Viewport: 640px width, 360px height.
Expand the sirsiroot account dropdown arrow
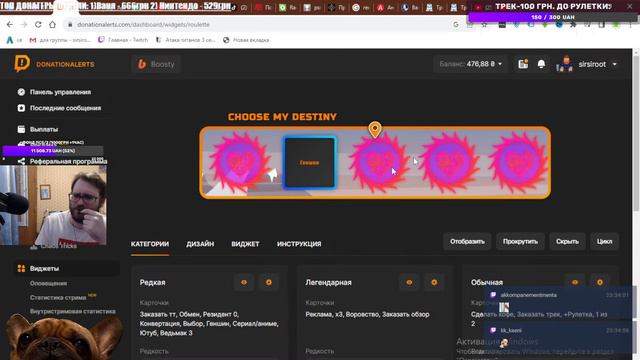click(x=614, y=64)
